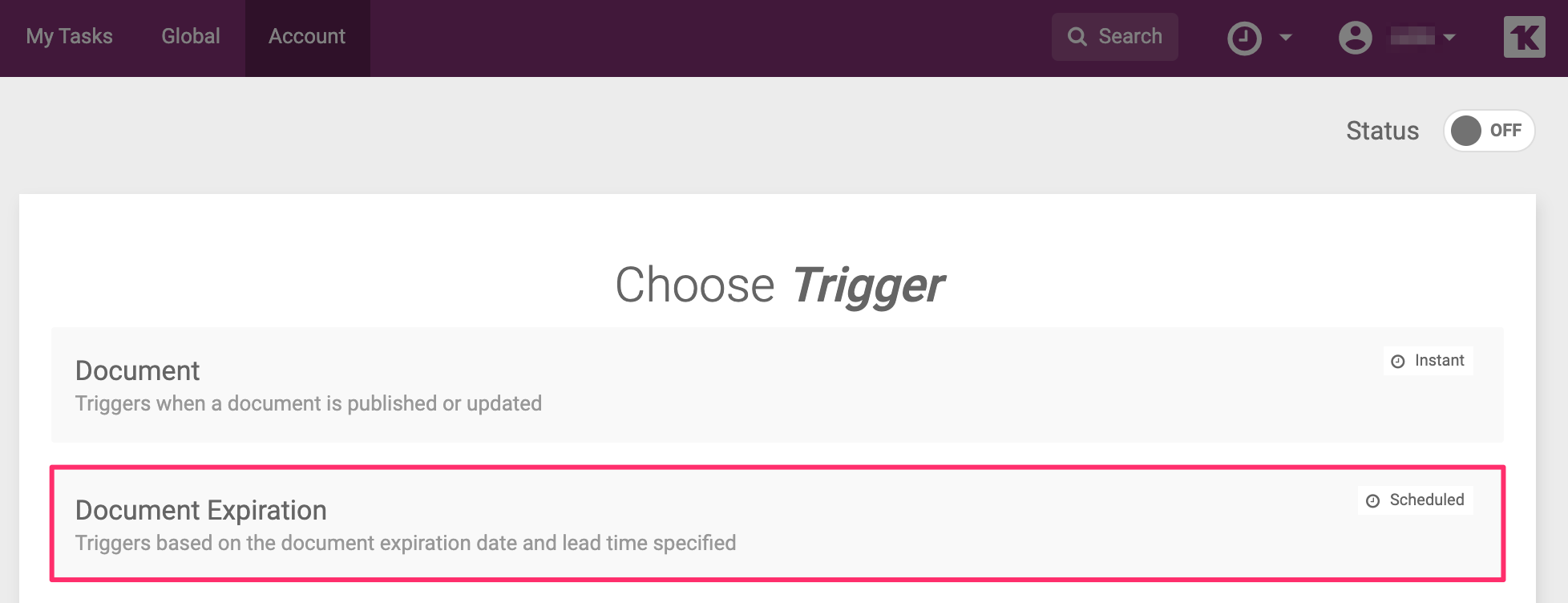The width and height of the screenshot is (1568, 603).
Task: Click the Scheduled badge label
Action: pos(1426,500)
